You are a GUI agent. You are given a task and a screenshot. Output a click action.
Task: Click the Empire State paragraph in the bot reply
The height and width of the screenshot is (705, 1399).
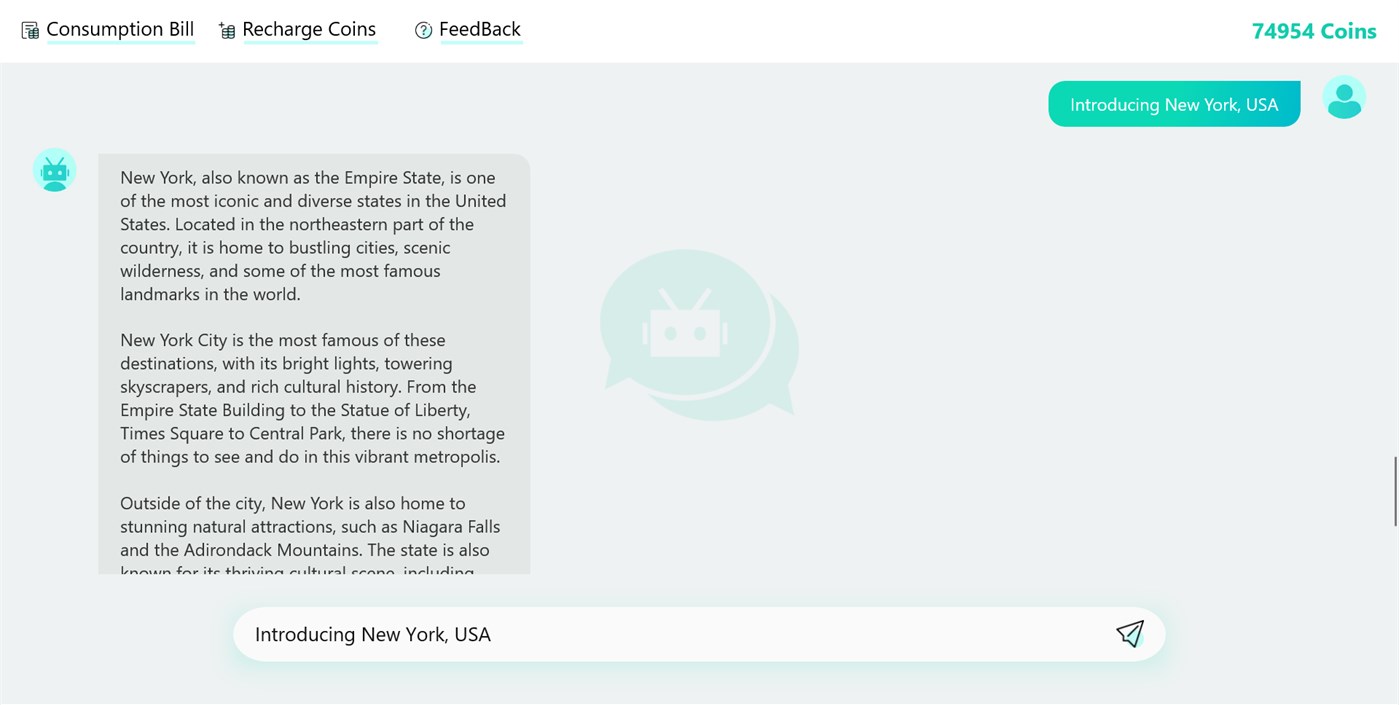313,236
